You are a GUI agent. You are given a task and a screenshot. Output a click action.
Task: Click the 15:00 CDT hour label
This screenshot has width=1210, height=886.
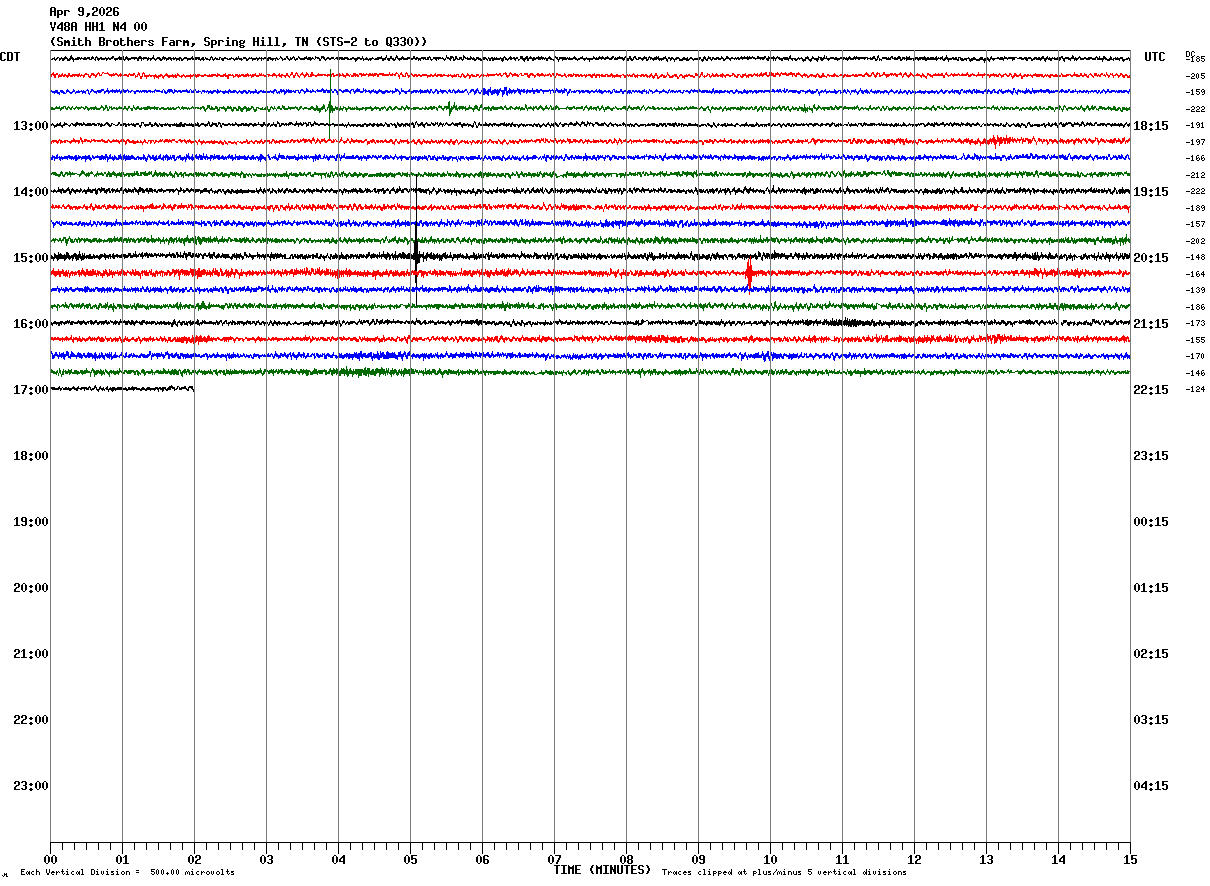click(31, 258)
